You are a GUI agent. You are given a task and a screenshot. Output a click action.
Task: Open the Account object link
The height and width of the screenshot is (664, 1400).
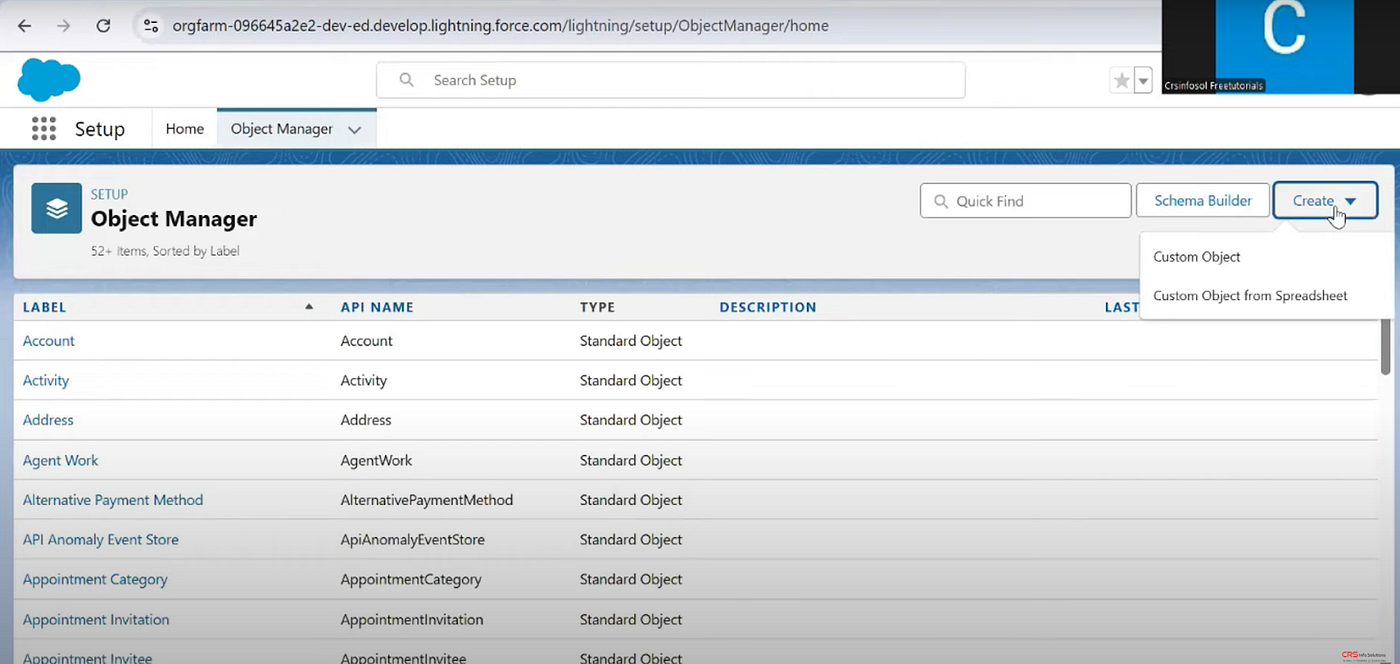point(49,341)
